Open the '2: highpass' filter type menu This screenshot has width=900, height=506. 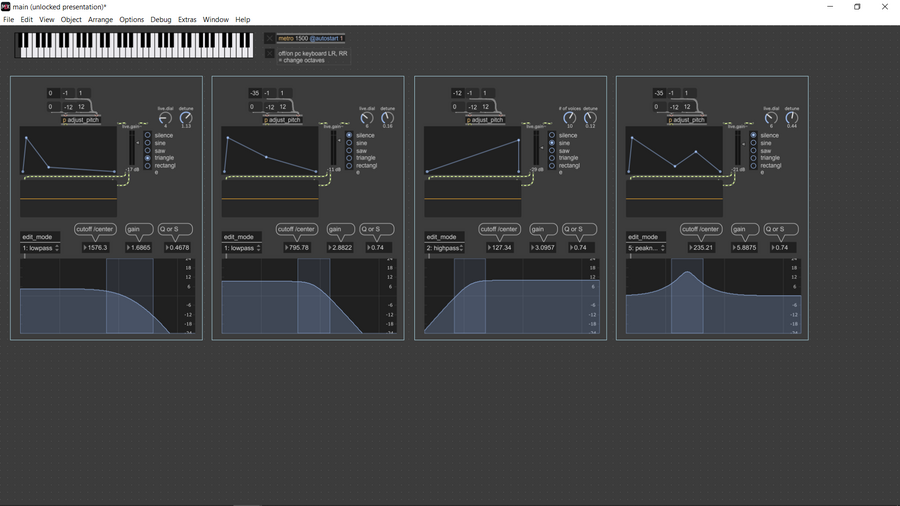coord(444,248)
